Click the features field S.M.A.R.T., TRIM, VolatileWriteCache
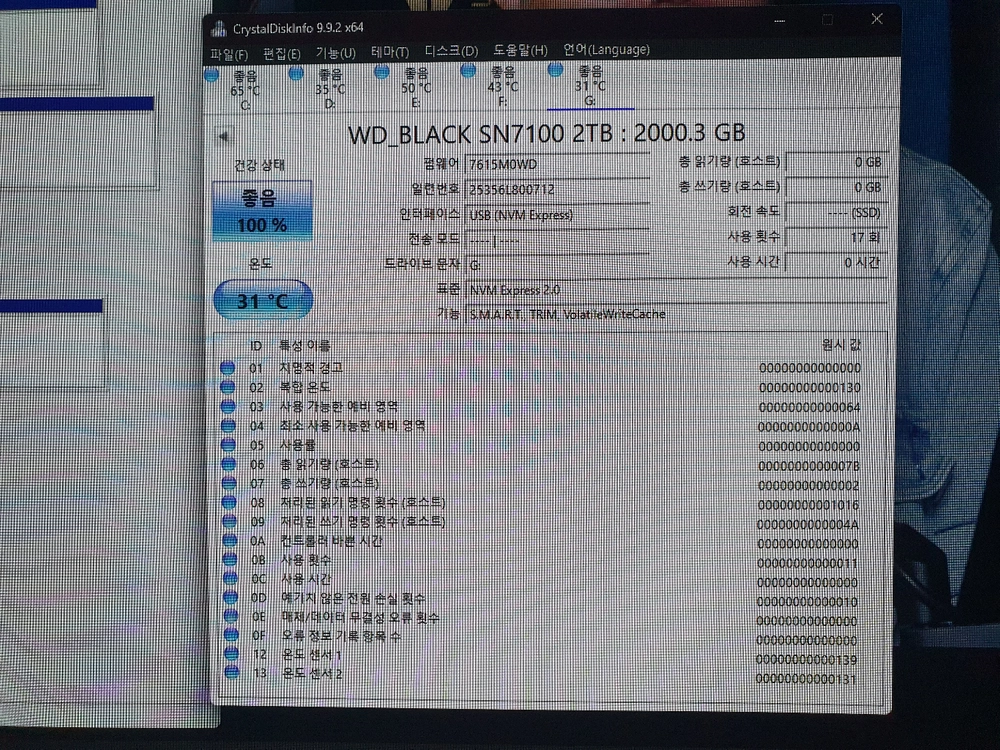The image size is (1000, 750). tap(676, 314)
